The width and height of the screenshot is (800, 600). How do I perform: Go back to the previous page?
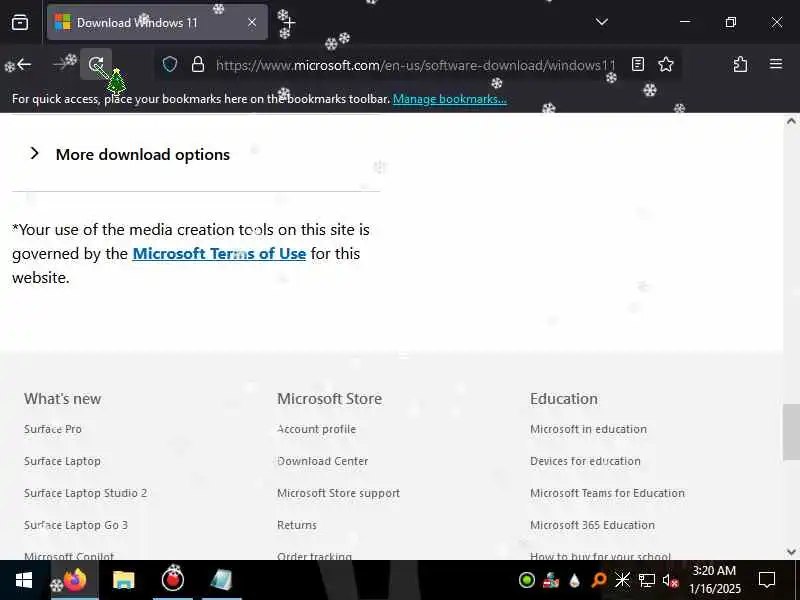(x=23, y=64)
